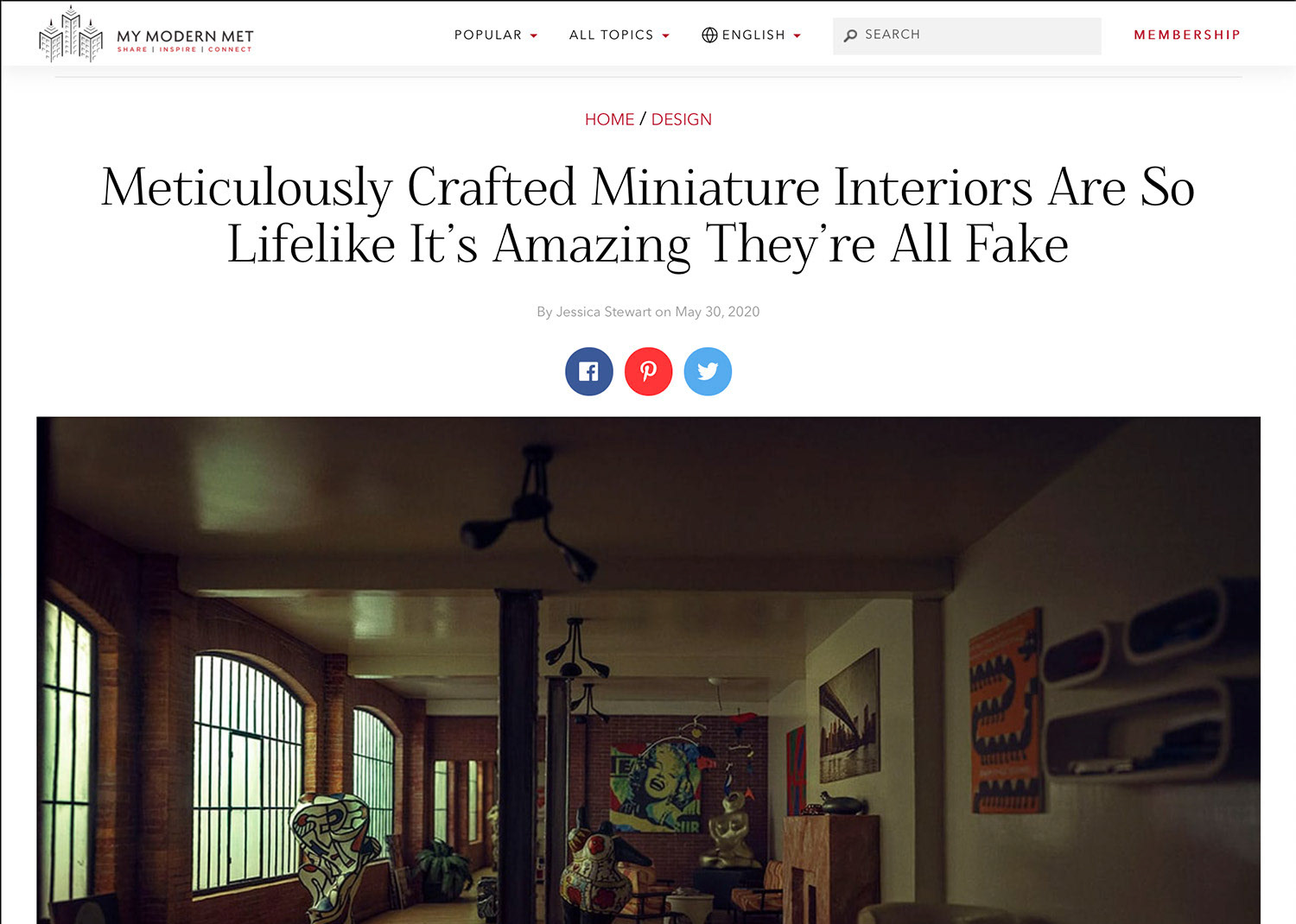Image resolution: width=1296 pixels, height=924 pixels.
Task: Focus the Search input field
Action: [x=967, y=35]
